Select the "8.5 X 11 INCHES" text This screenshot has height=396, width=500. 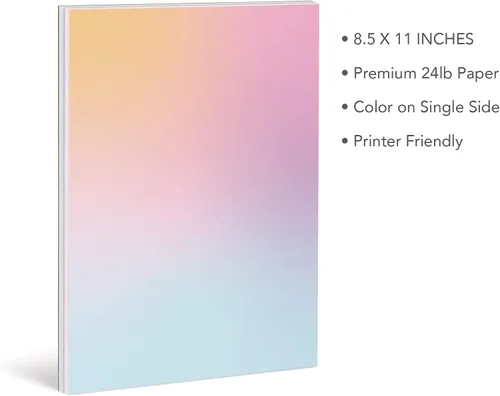(x=413, y=39)
